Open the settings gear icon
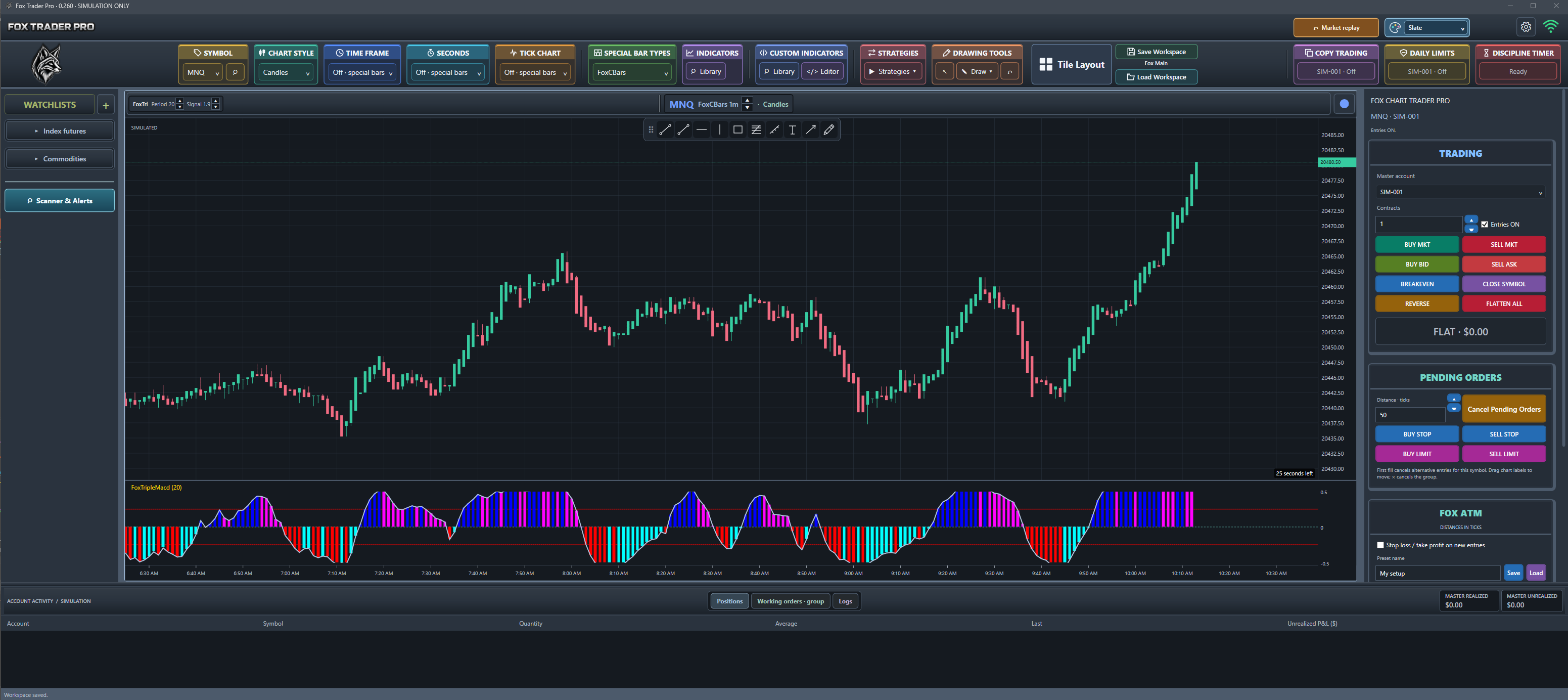 (1526, 27)
